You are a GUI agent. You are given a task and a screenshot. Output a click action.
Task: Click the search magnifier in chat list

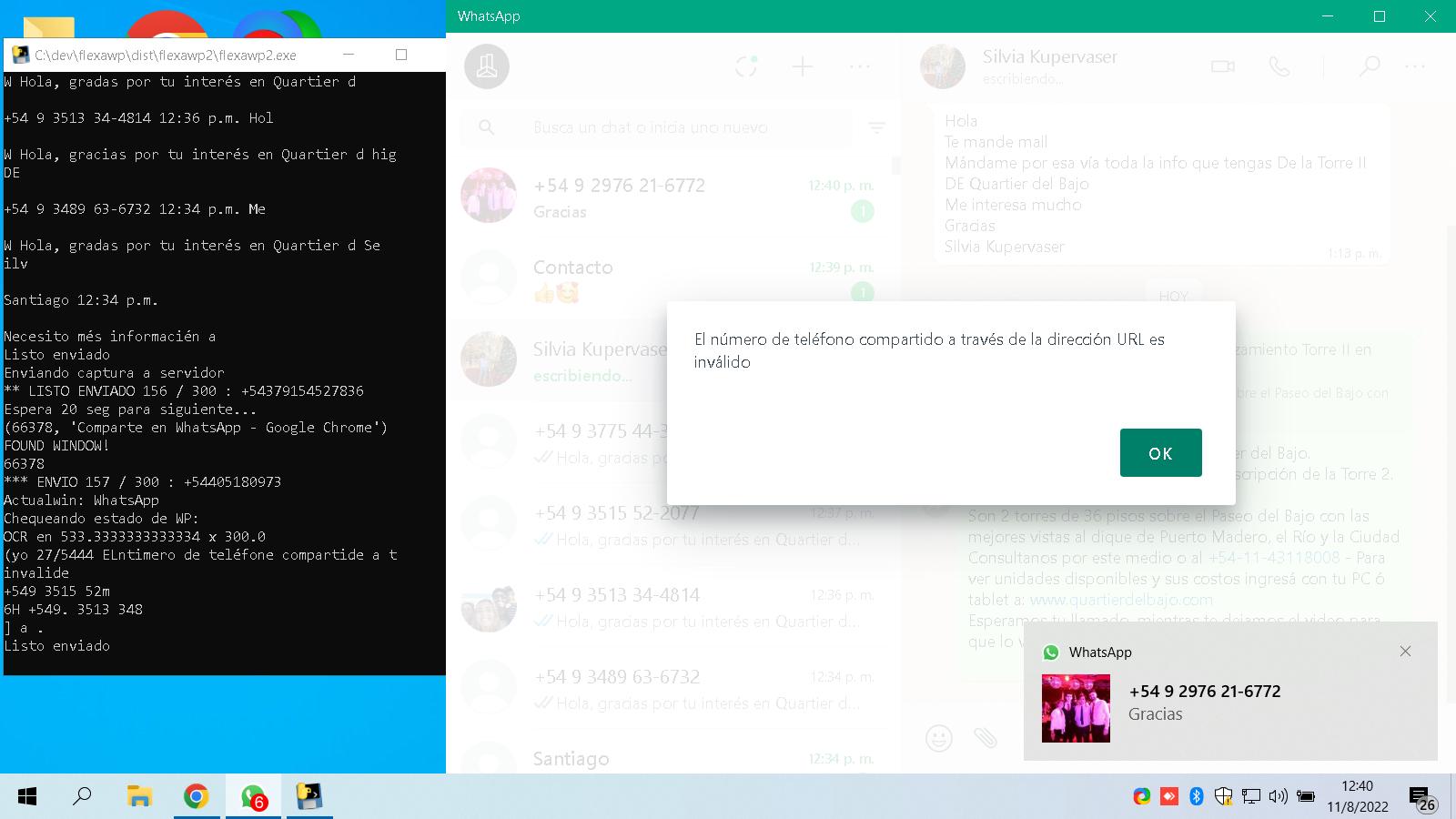click(487, 127)
